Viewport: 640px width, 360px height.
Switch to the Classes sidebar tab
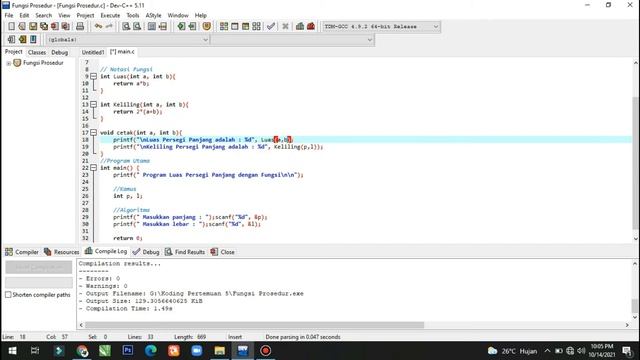[37, 52]
